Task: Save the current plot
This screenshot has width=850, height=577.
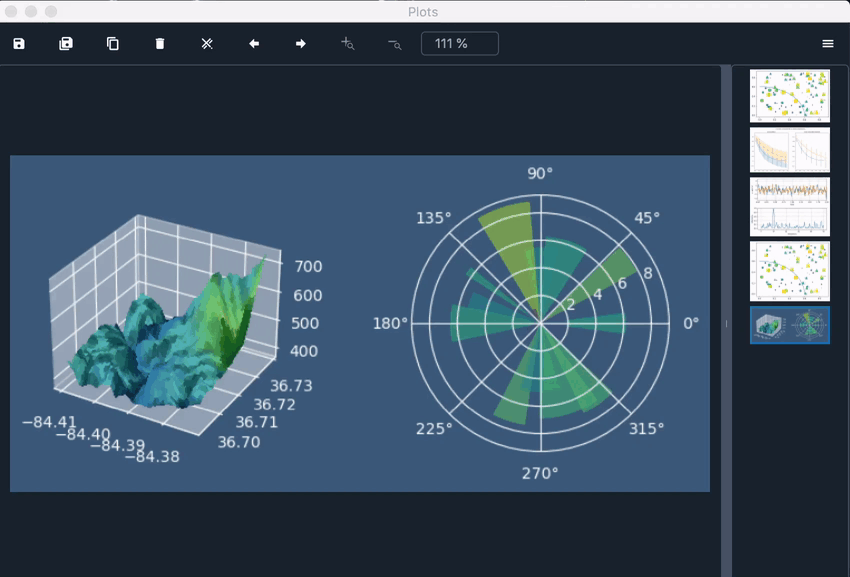Action: coord(19,43)
